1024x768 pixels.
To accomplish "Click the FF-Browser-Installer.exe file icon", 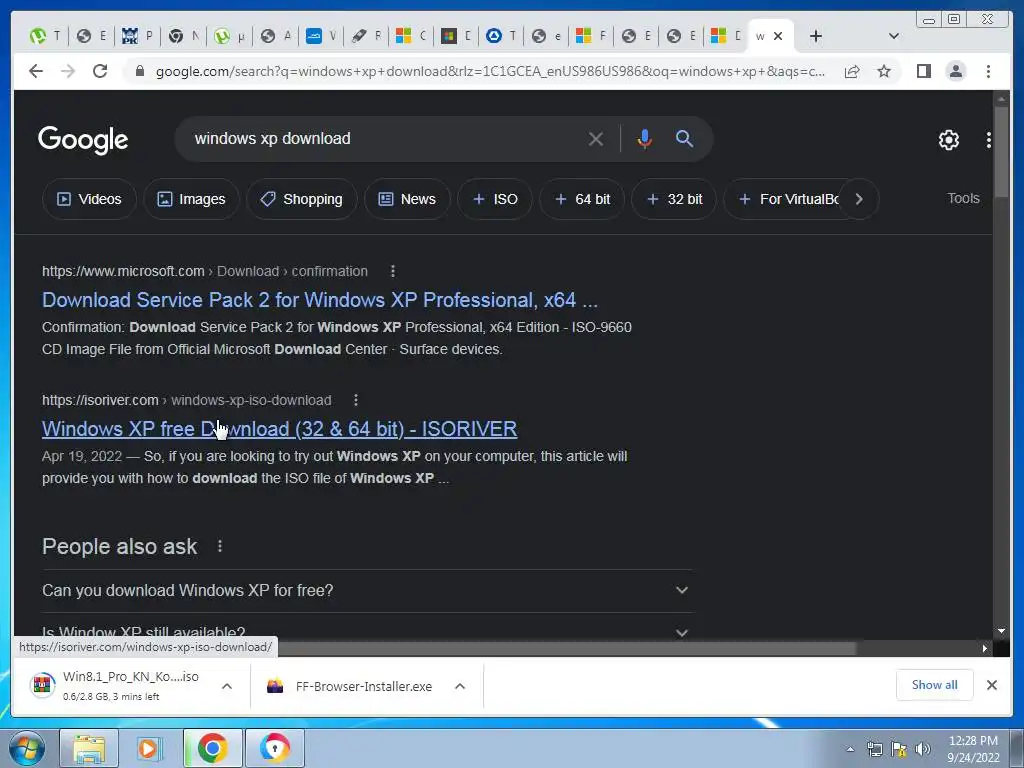I will click(x=275, y=686).
